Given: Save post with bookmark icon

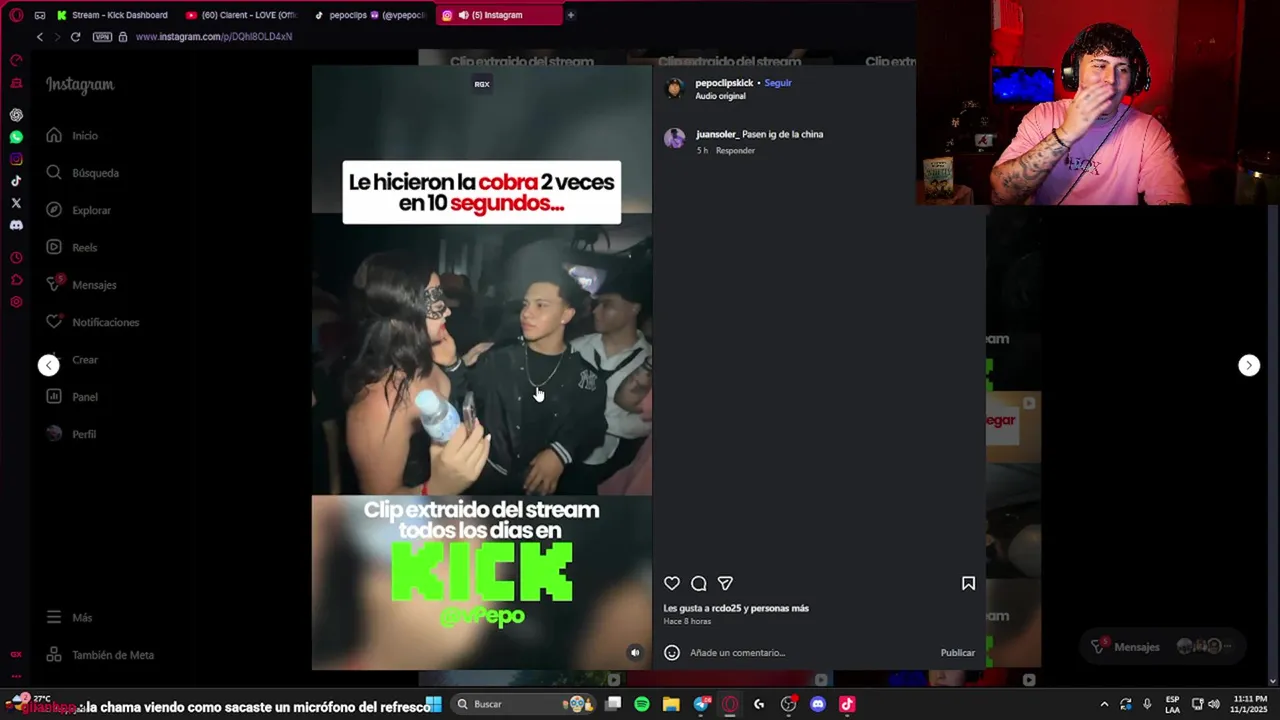Looking at the screenshot, I should [968, 583].
